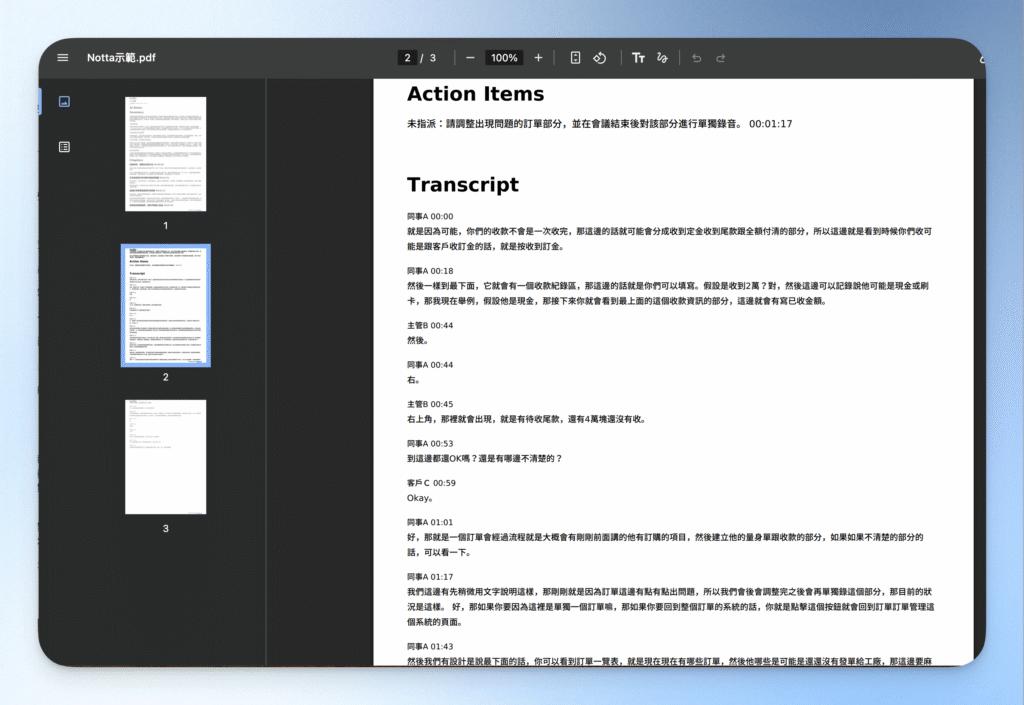Viewport: 1024px width, 705px height.
Task: Rotate the PDF counterclockwise
Action: (600, 57)
